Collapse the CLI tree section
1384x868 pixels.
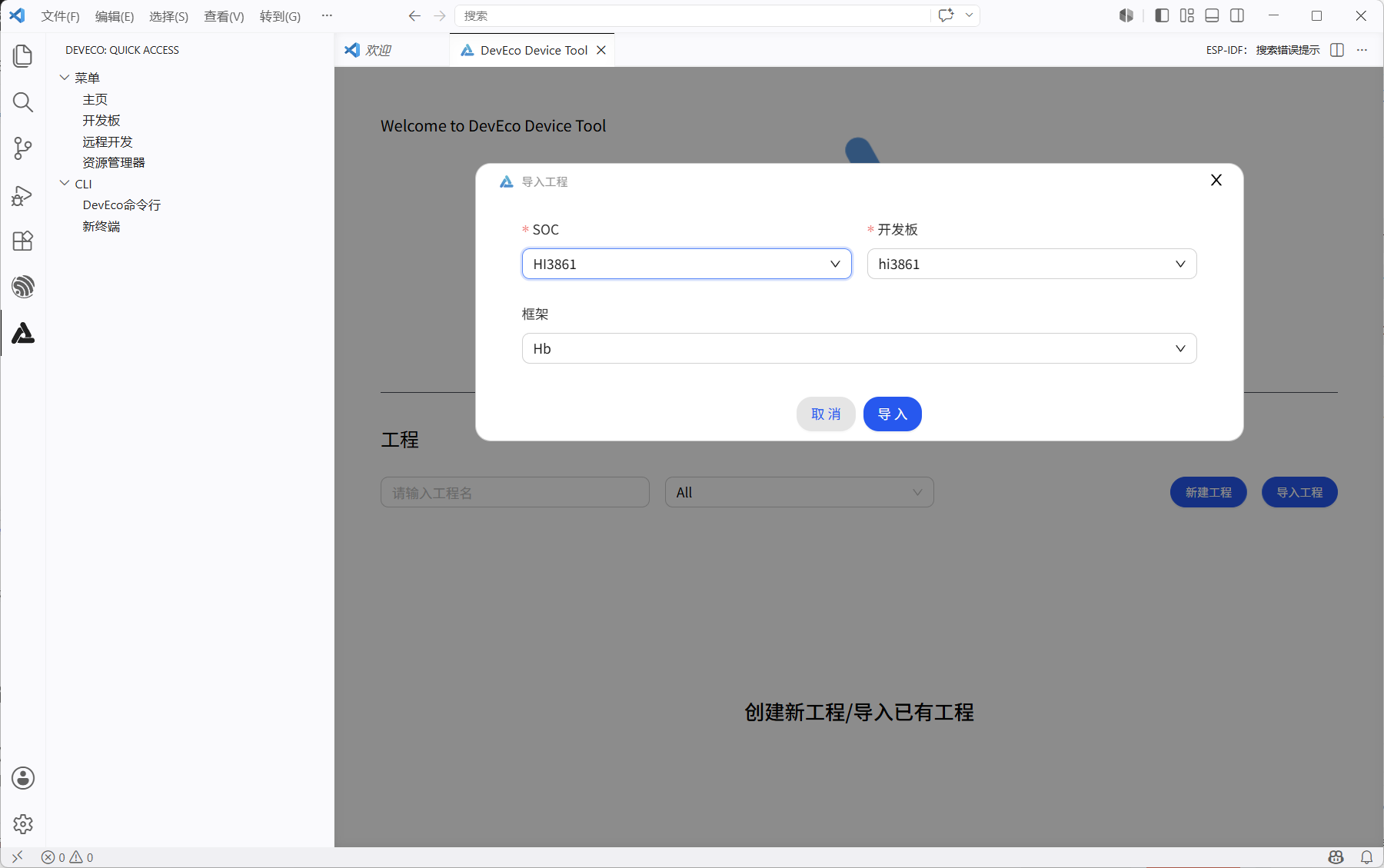(x=65, y=184)
